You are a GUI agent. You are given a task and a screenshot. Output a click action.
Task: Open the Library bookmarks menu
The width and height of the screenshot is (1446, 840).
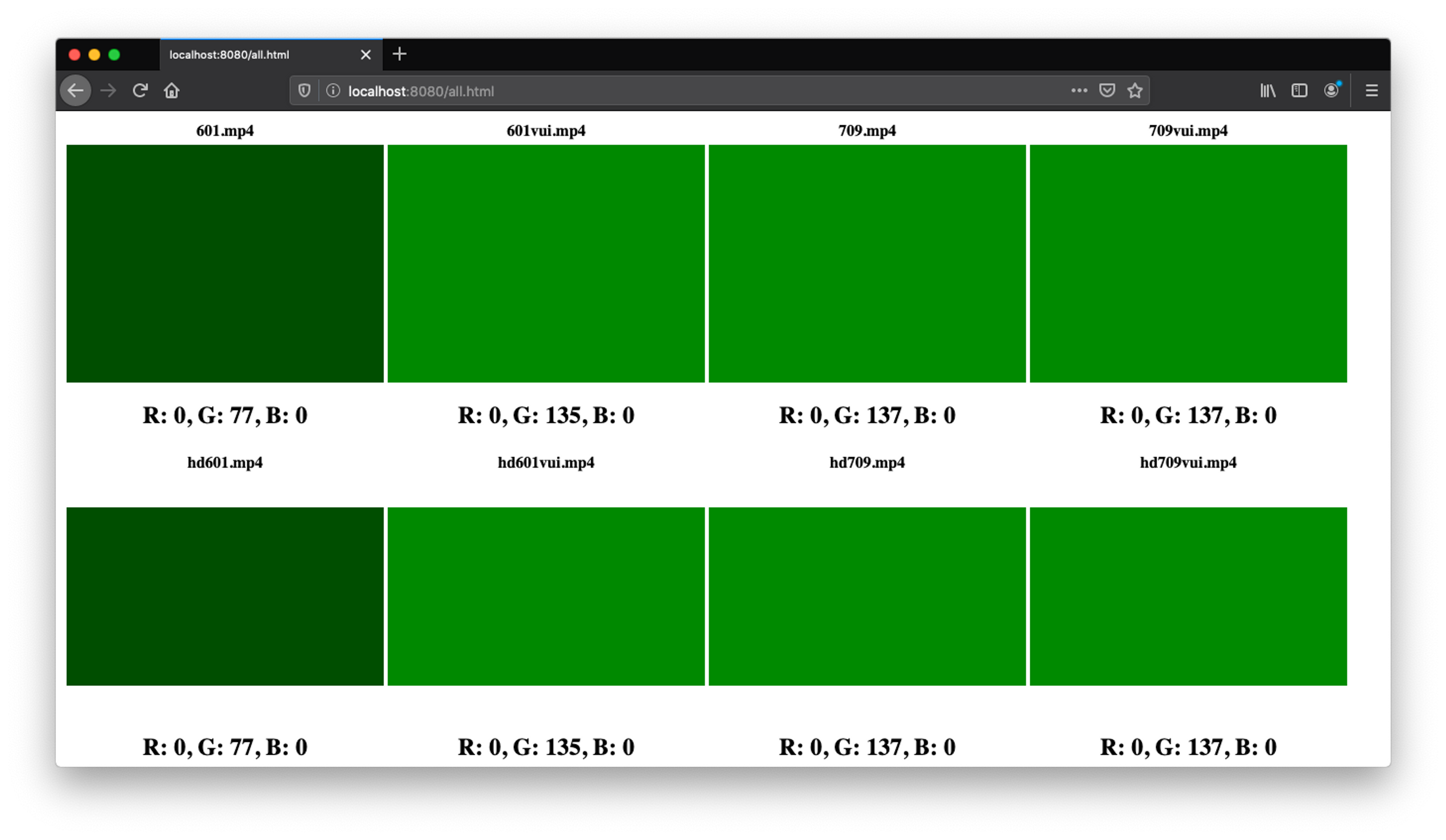1268,91
